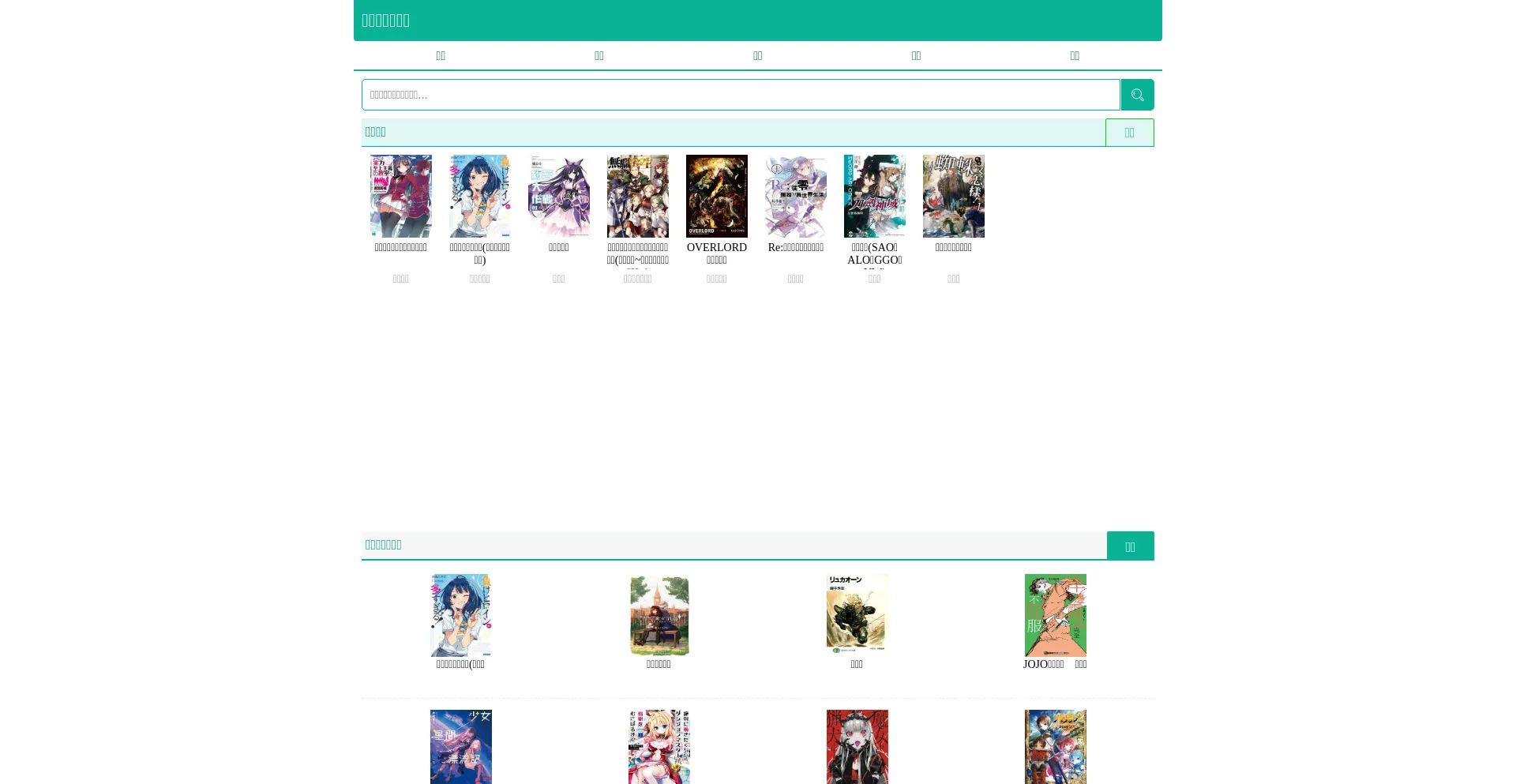Click the outlined button on first section header

[1129, 133]
